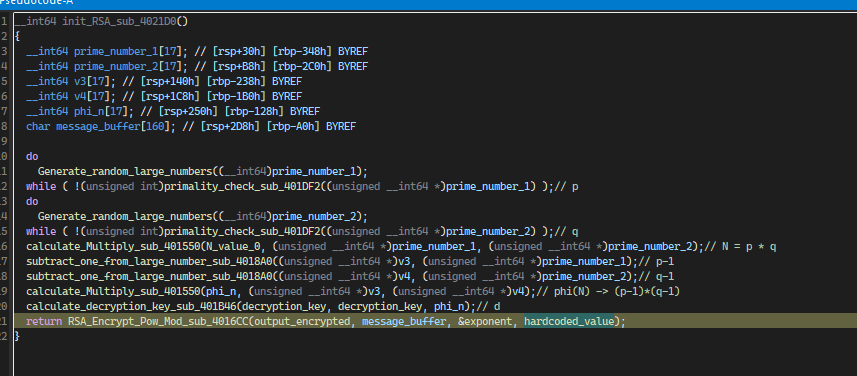
Task: Select the output_encrypted argument
Action: [302, 321]
